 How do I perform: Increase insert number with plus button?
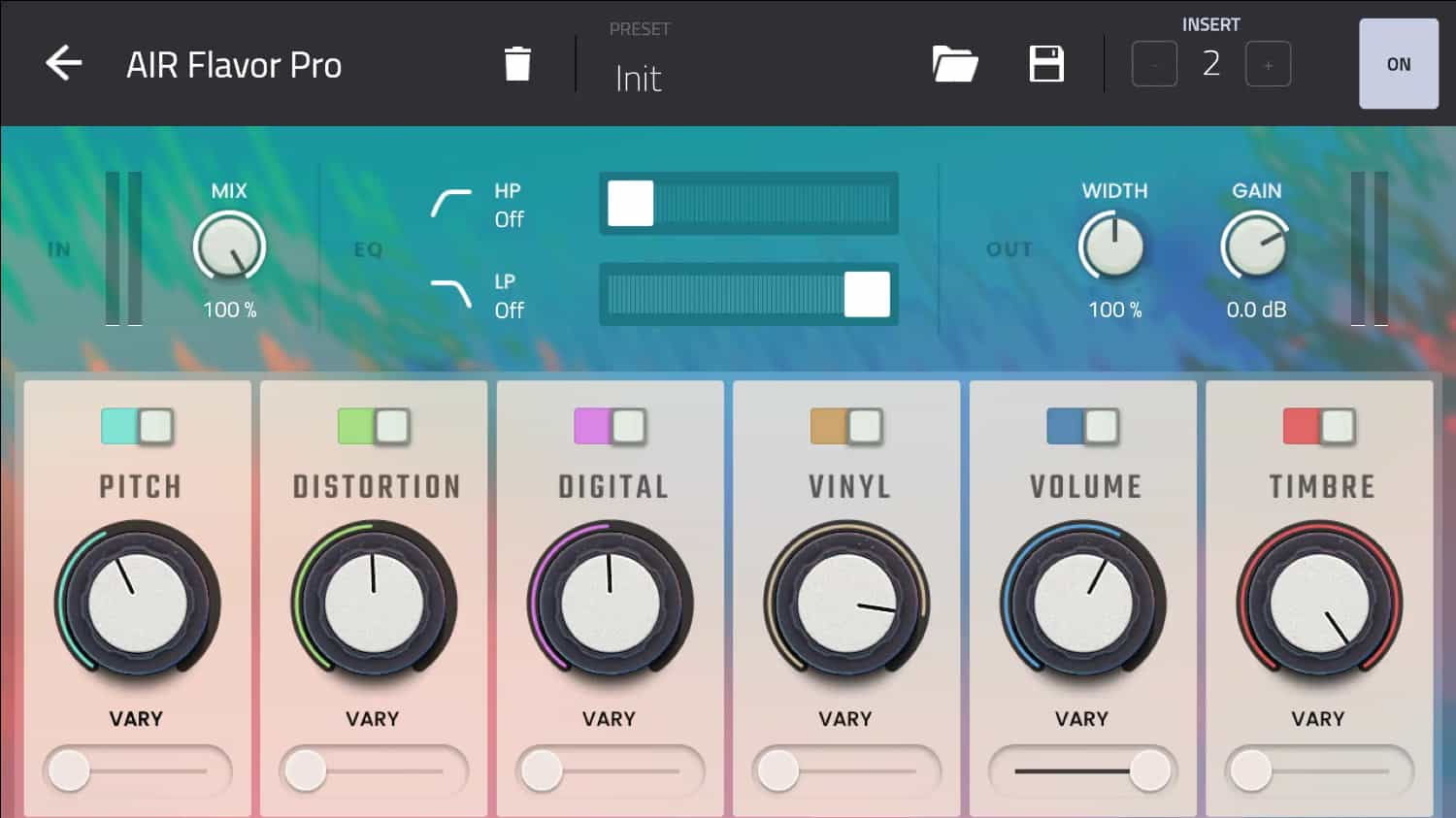coord(1268,64)
